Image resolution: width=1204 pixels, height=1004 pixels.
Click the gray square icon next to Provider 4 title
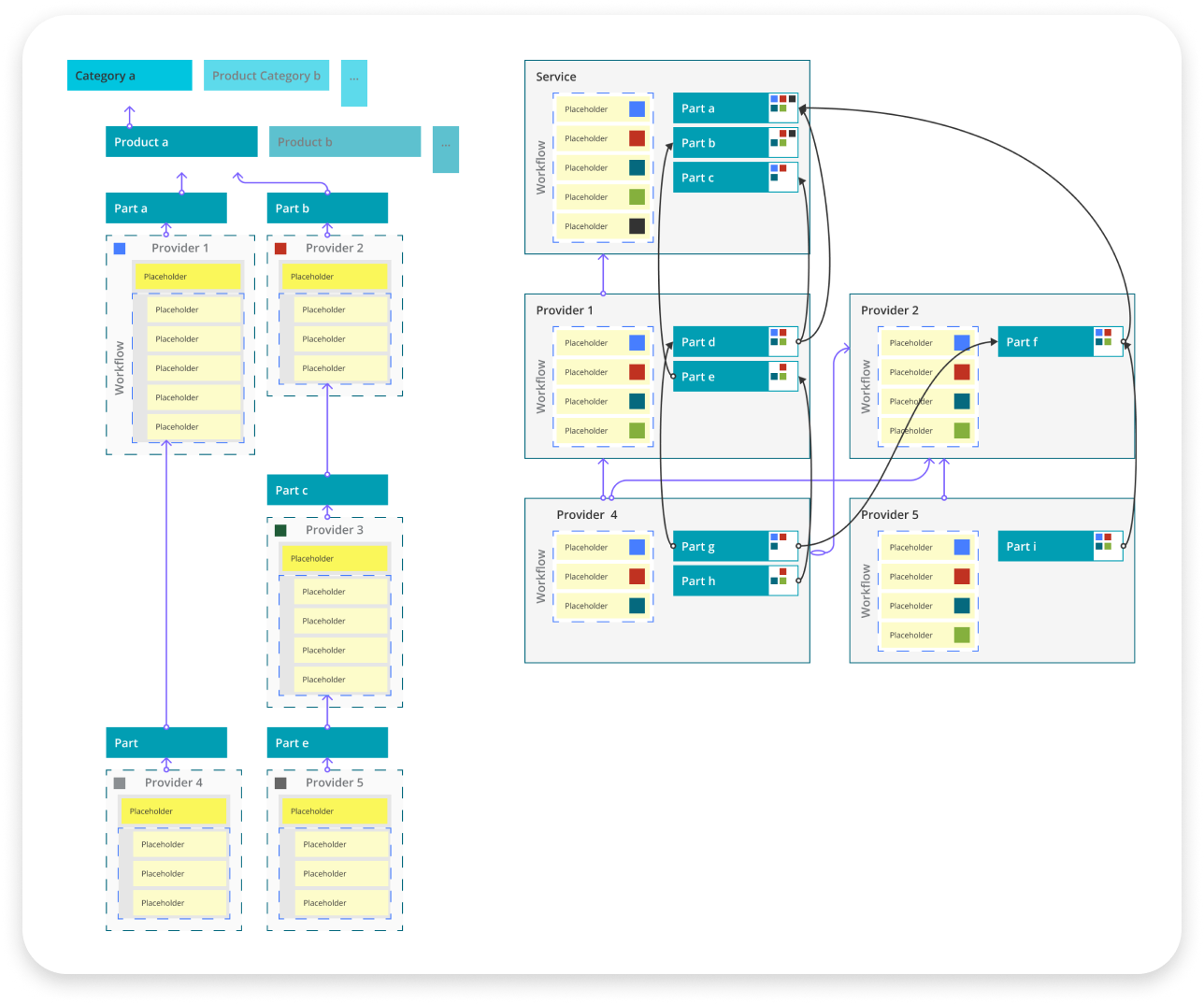click(x=120, y=782)
